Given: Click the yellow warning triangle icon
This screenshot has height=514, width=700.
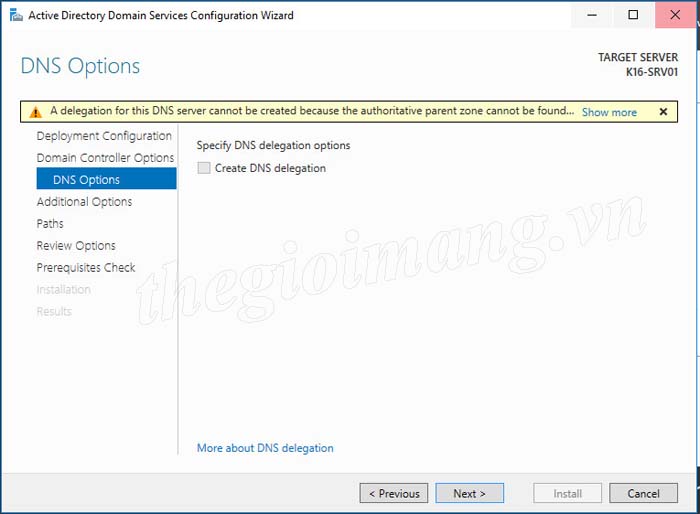Looking at the screenshot, I should [x=36, y=112].
